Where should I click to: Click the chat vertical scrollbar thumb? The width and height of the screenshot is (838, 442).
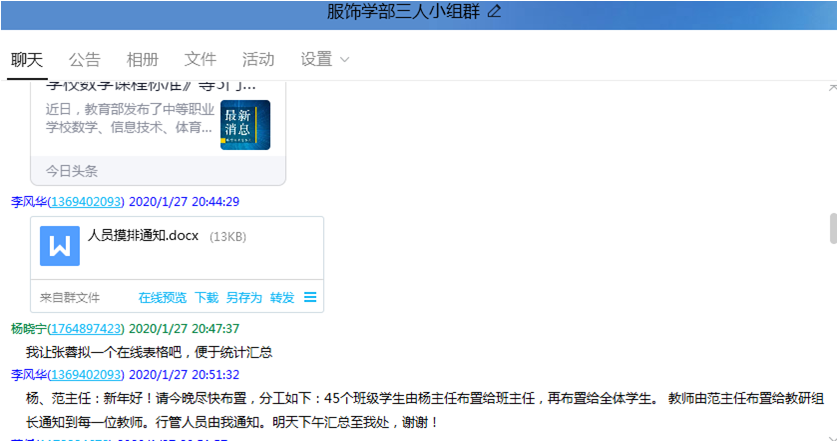tap(833, 228)
